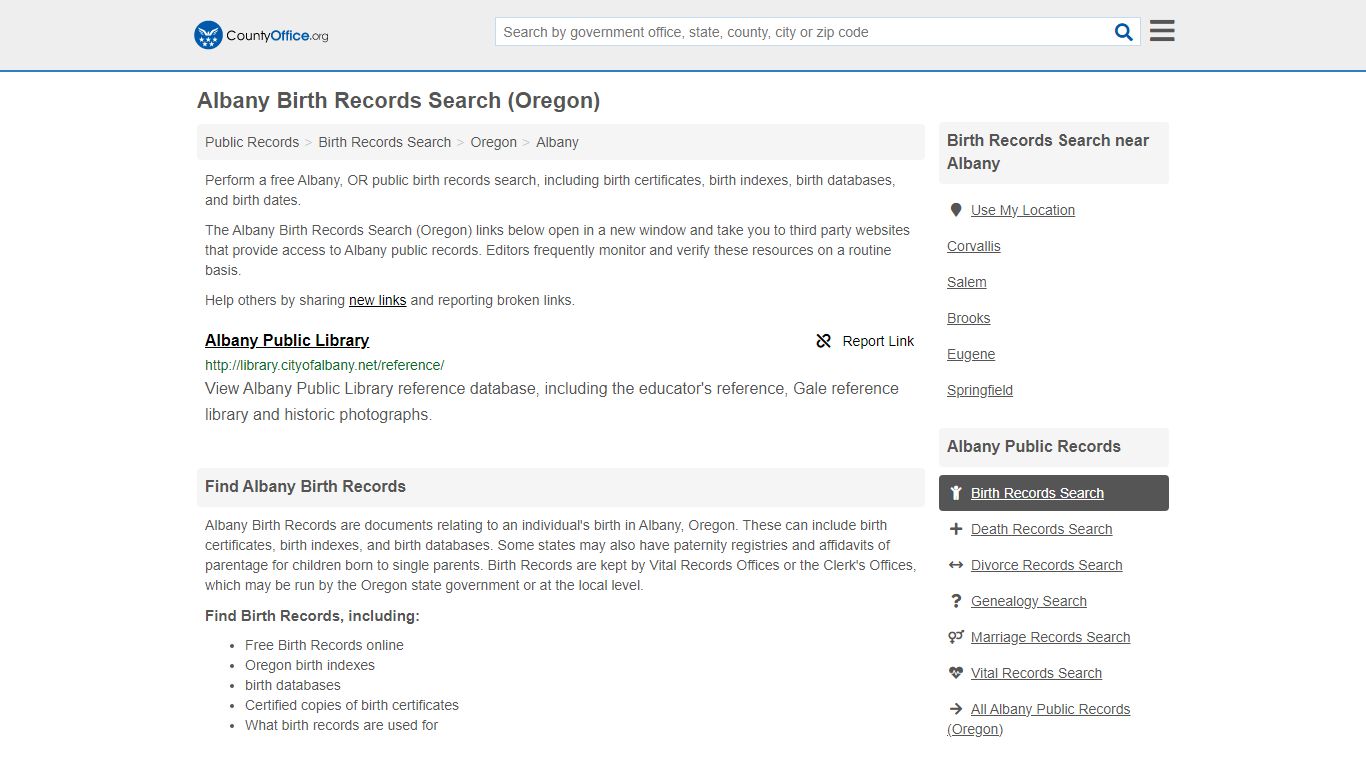The image size is (1366, 768).
Task: Click the Report Link text
Action: 878,341
